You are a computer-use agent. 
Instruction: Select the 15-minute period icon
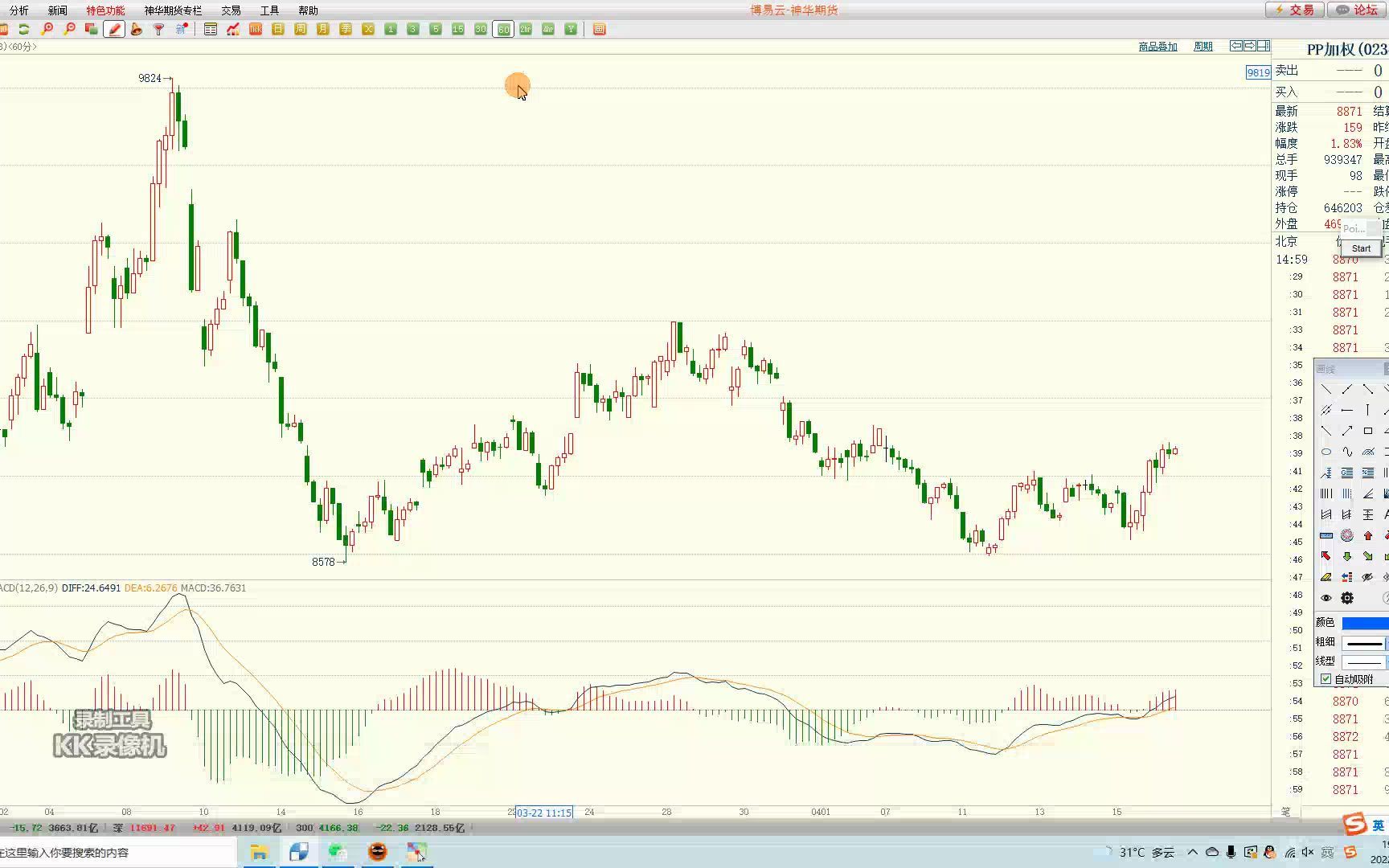pyautogui.click(x=458, y=30)
